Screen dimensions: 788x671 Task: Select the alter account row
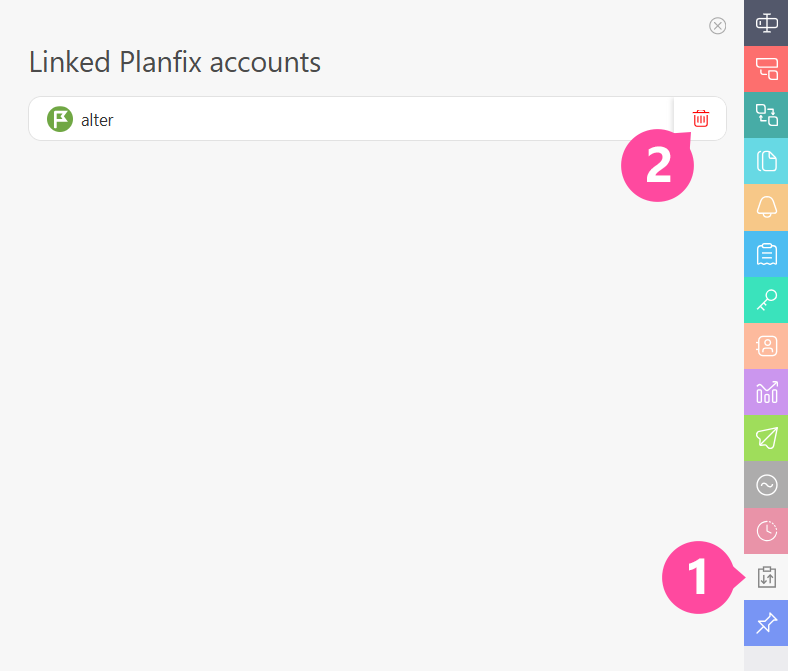[350, 119]
